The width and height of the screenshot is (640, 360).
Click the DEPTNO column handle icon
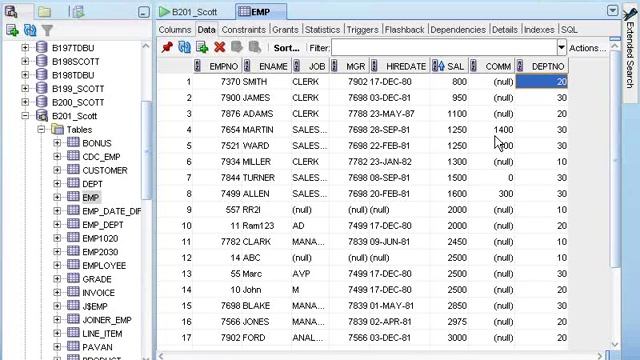(x=520, y=66)
